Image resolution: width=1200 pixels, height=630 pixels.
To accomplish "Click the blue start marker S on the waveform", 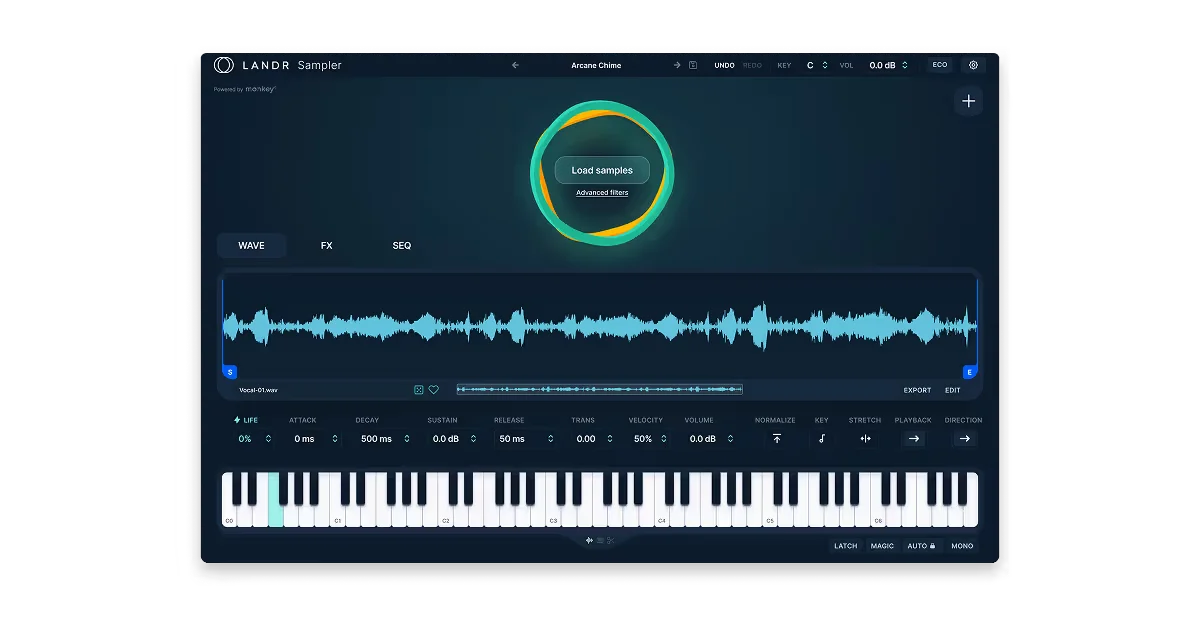I will 230,372.
